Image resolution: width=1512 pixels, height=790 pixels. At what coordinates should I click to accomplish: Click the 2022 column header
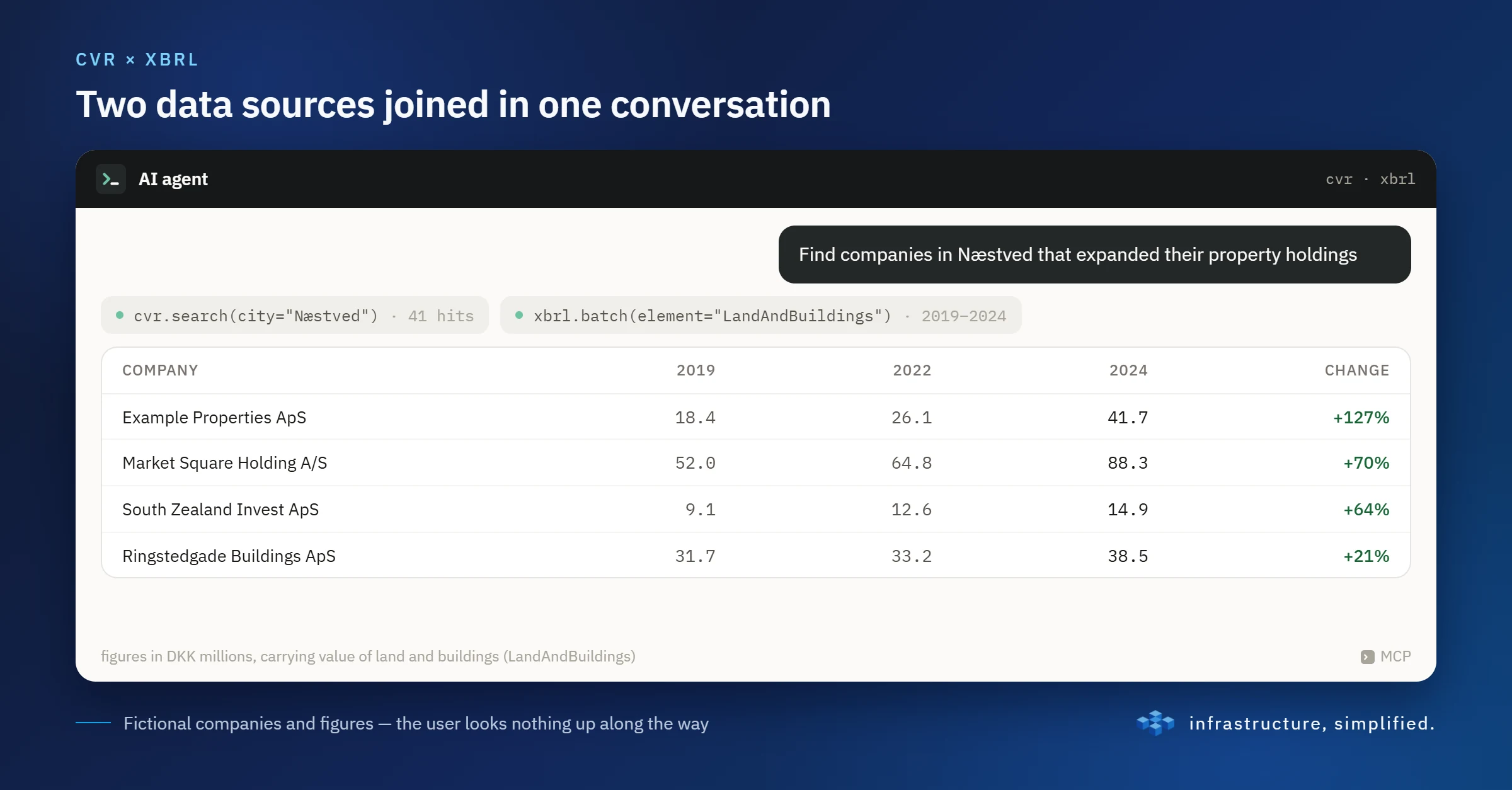coord(912,370)
